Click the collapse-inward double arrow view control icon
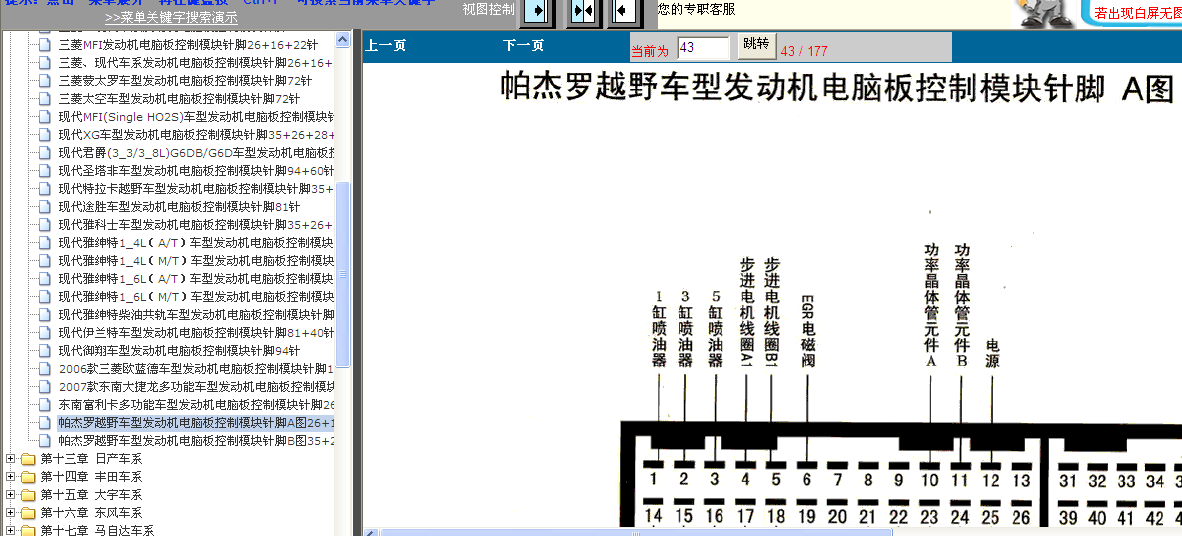1182x536 pixels. 583,12
